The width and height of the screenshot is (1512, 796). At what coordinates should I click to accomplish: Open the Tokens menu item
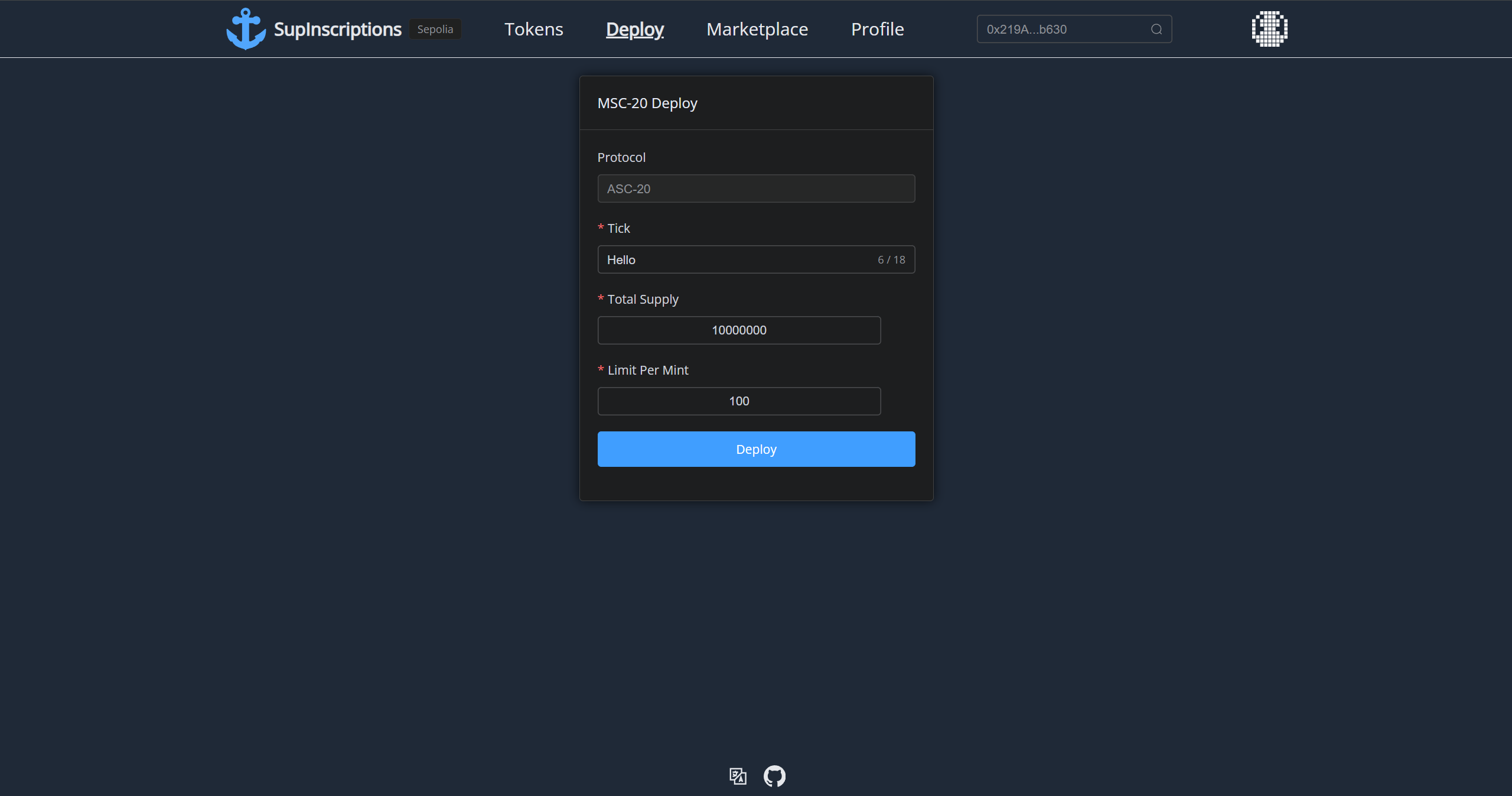533,29
